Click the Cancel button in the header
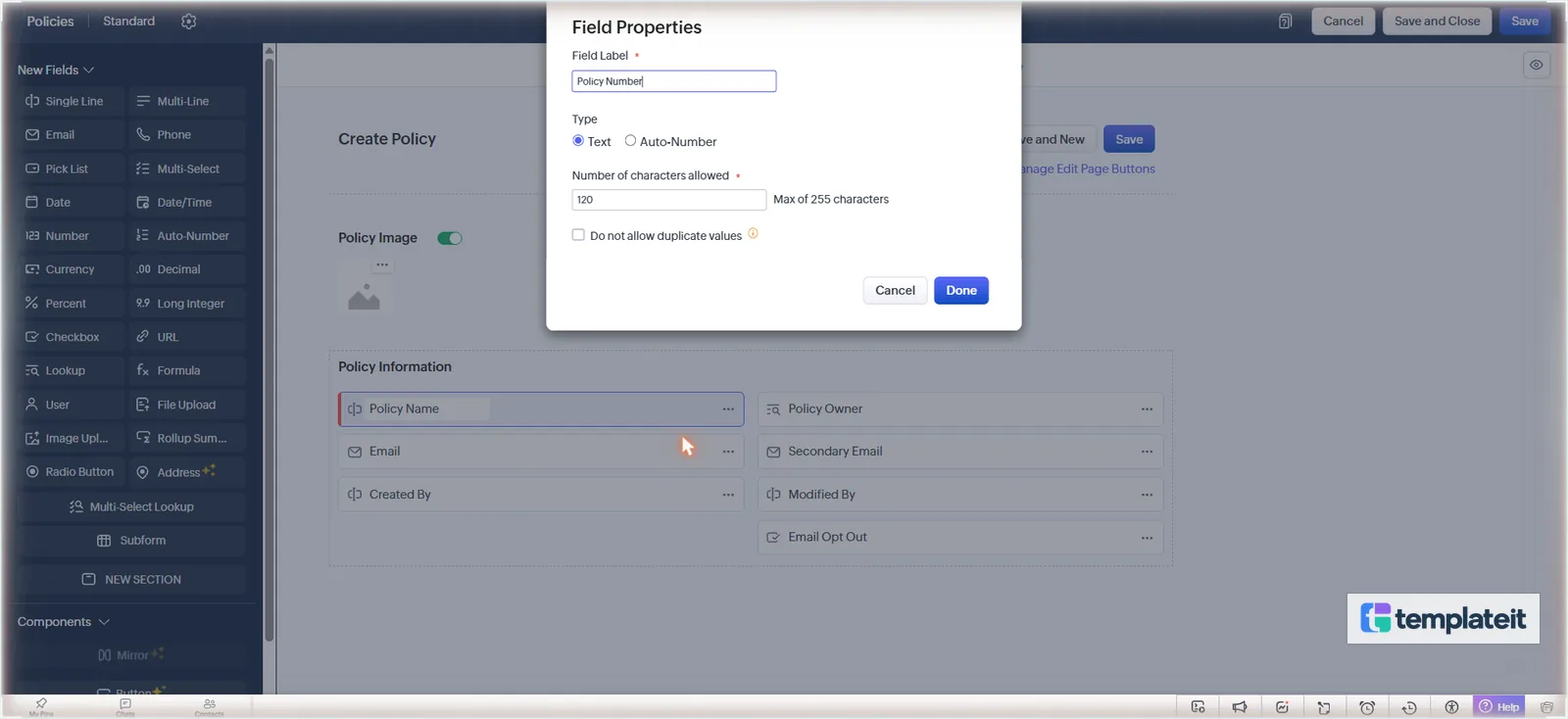The image size is (1568, 719). point(1343,21)
